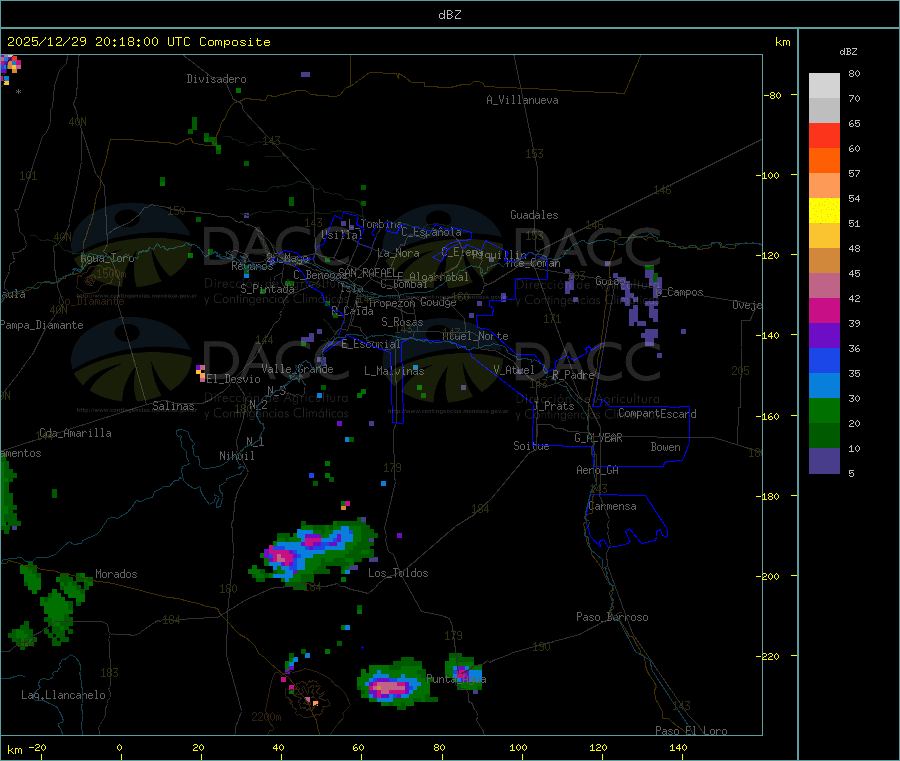Click the 'Morados' place label

(116, 574)
